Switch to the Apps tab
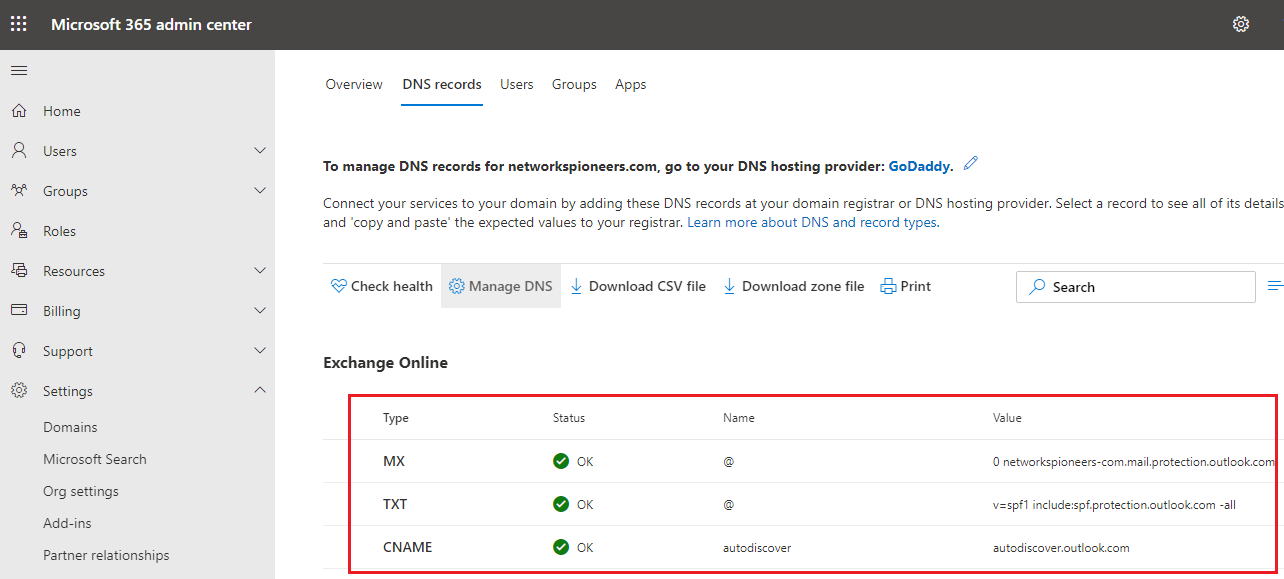 tap(631, 85)
